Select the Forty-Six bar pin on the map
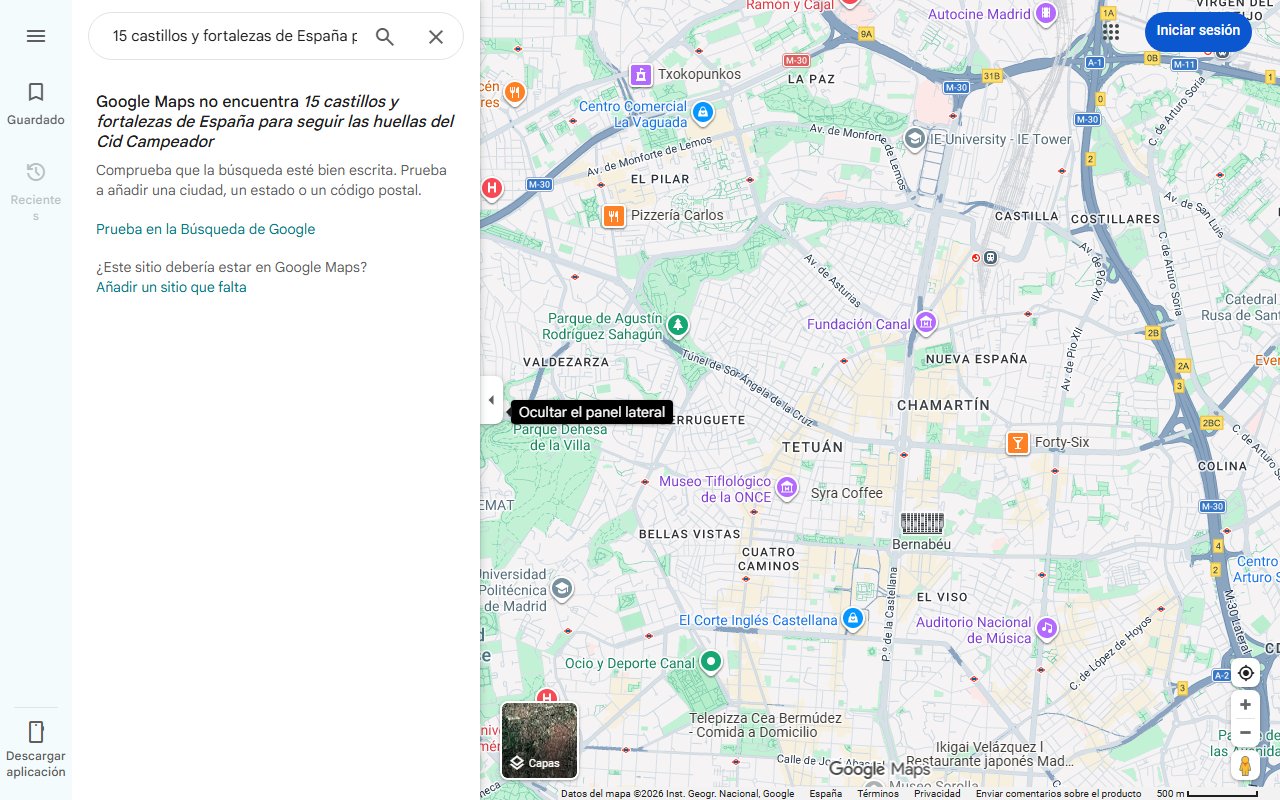The width and height of the screenshot is (1280, 800). click(1017, 441)
